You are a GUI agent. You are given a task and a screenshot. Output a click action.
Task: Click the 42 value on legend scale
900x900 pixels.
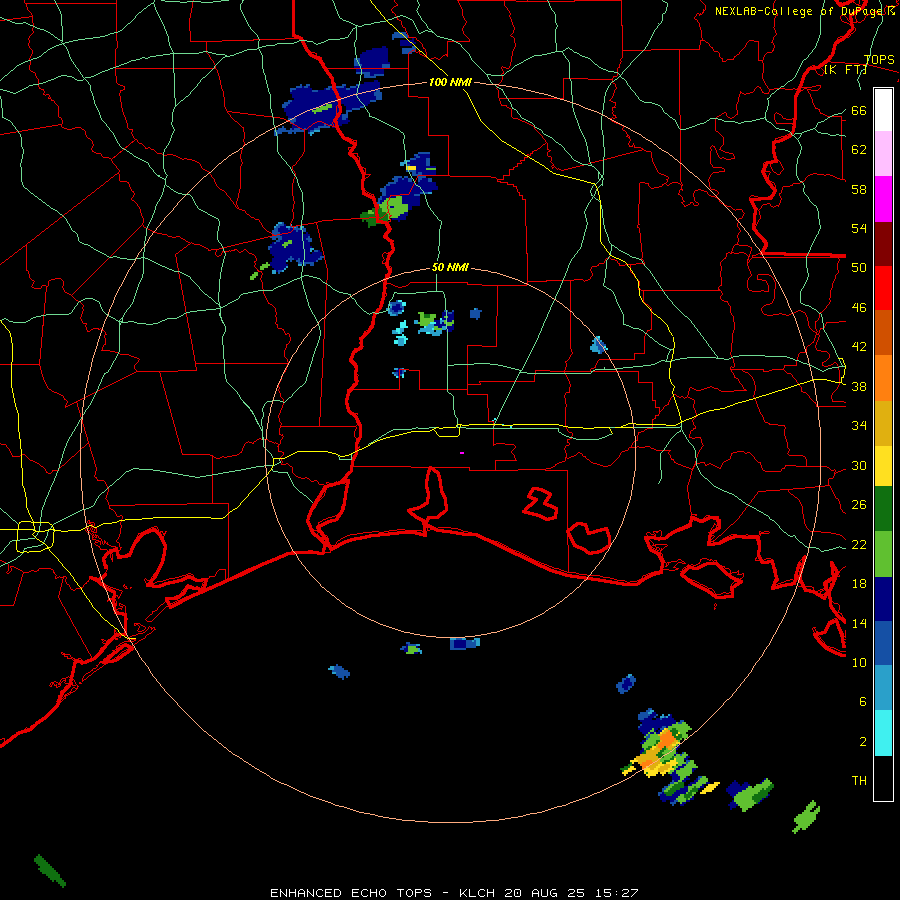pyautogui.click(x=859, y=347)
